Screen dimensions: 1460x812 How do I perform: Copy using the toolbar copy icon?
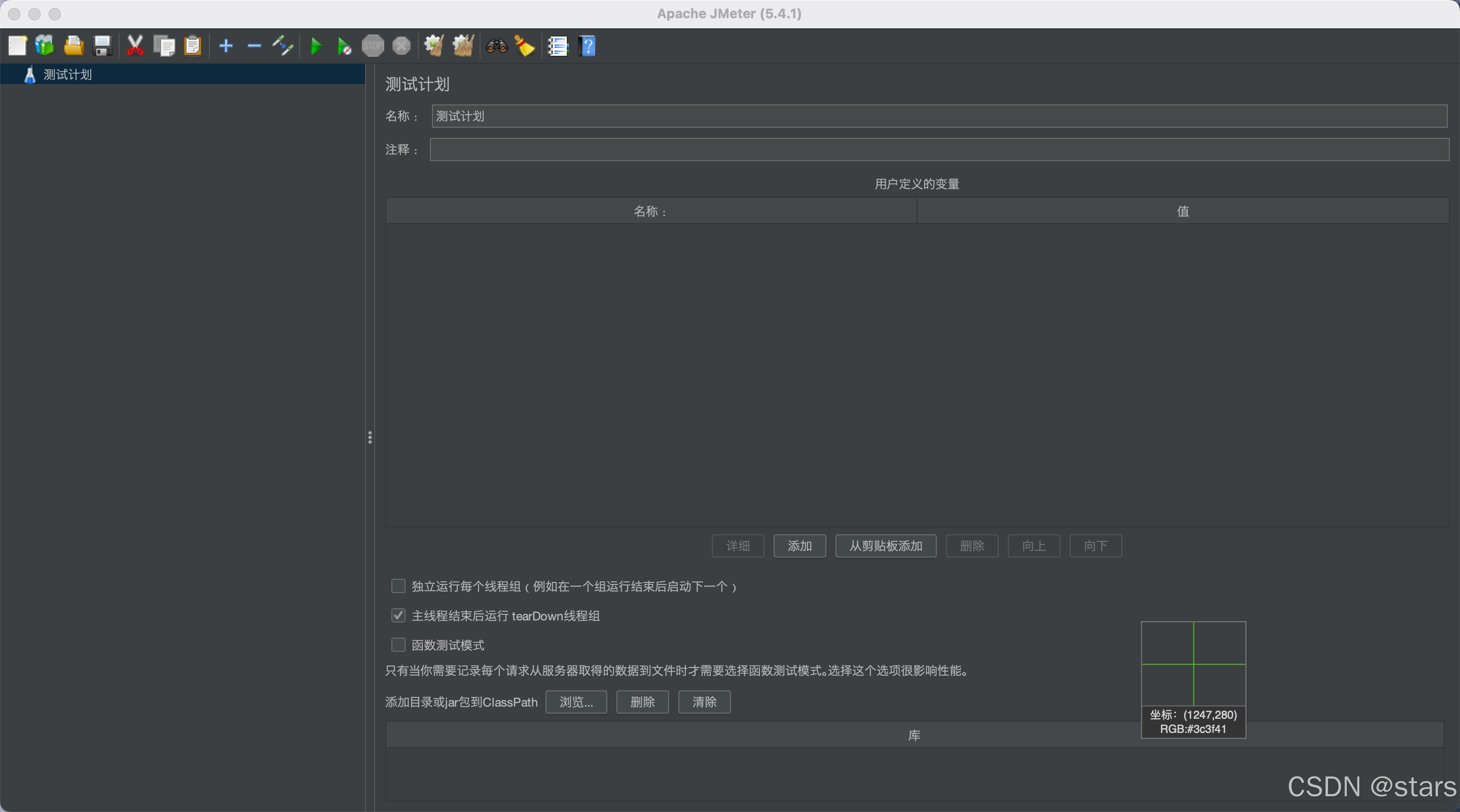pyautogui.click(x=164, y=46)
